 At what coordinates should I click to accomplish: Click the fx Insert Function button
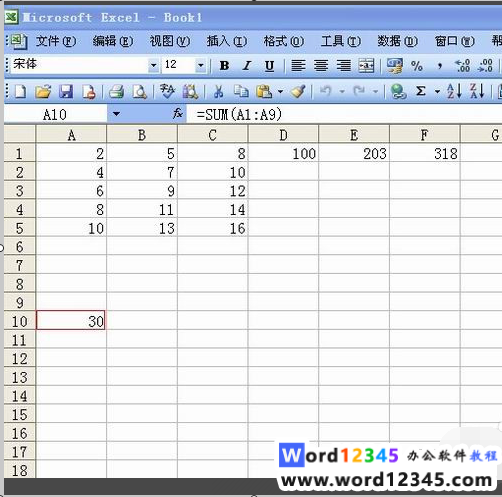click(178, 114)
